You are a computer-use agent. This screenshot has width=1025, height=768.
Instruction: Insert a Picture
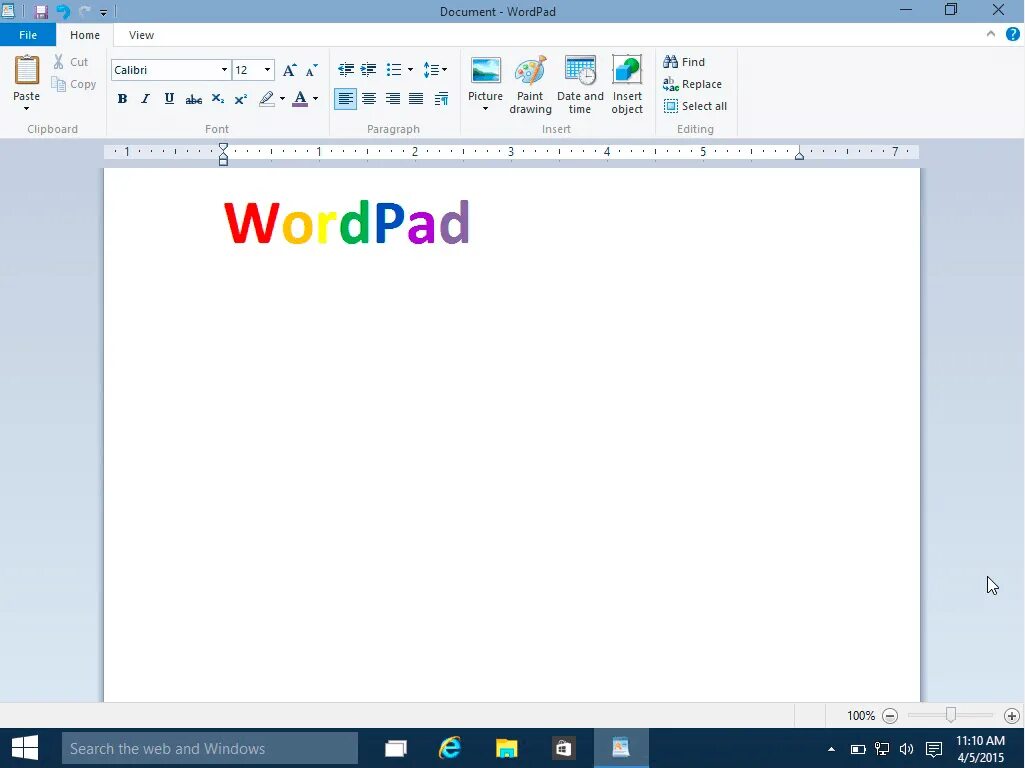click(485, 71)
